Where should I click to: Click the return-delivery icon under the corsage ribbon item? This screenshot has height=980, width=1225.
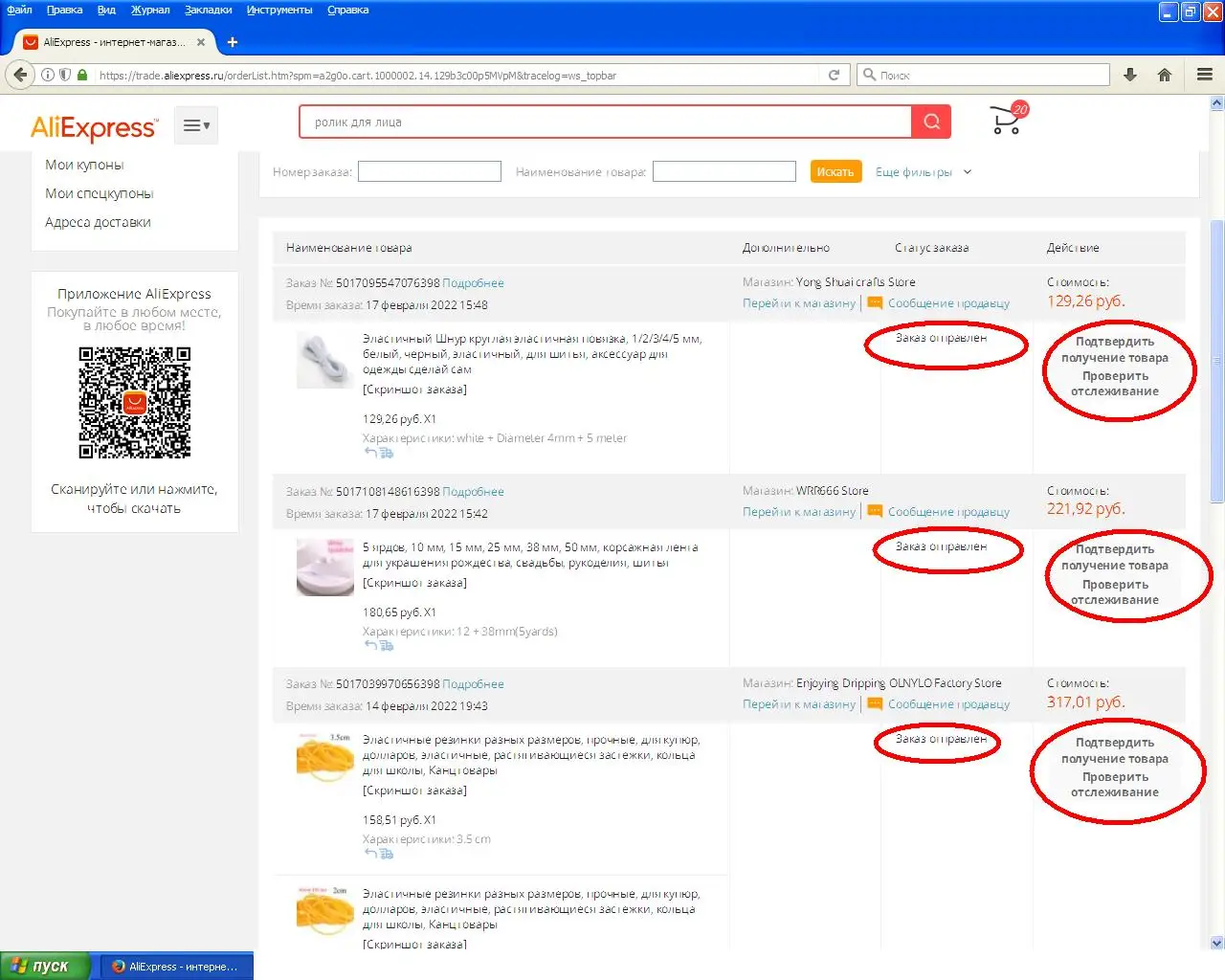[x=379, y=646]
